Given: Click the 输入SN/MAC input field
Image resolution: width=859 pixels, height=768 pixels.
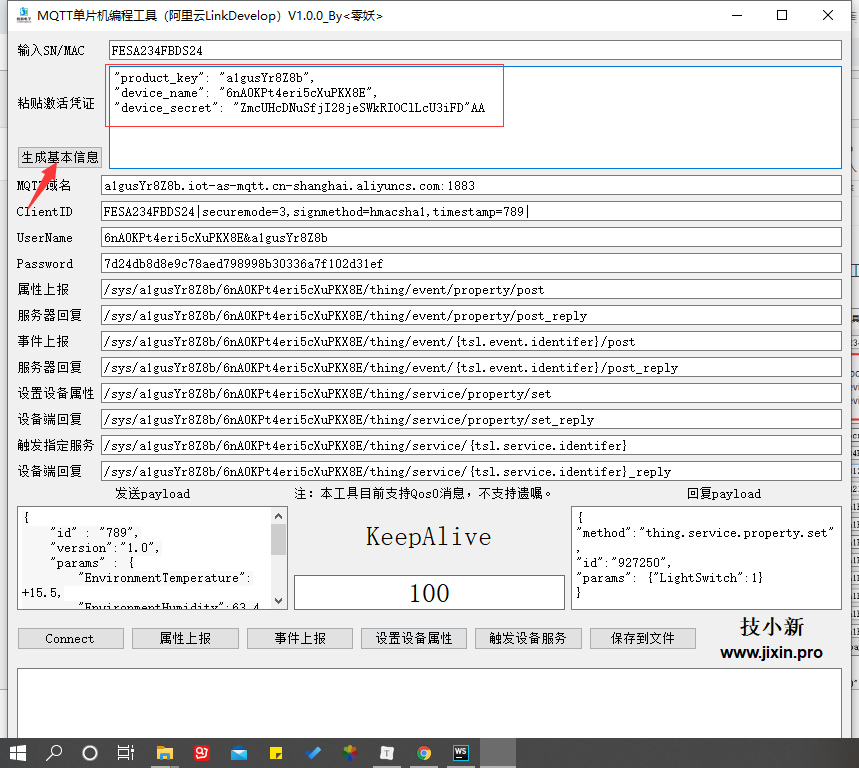Looking at the screenshot, I should pos(475,50).
